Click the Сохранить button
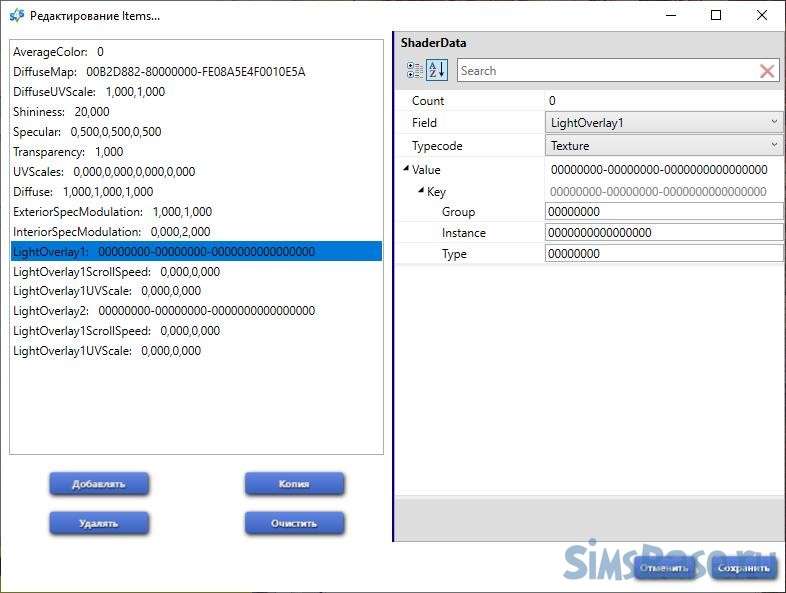 click(744, 569)
